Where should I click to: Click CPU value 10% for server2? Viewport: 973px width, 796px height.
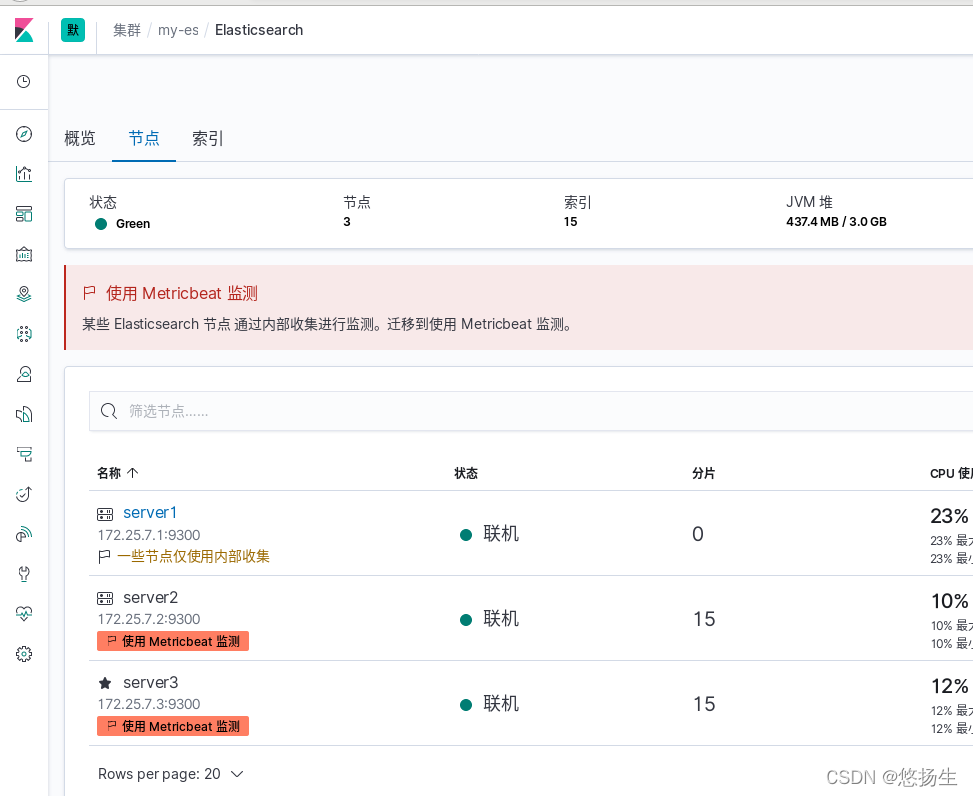click(x=949, y=601)
